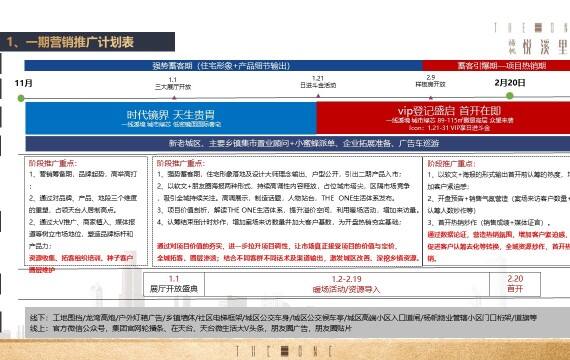Click the dark blue 新老城区 strategy bar
Image resolution: width=570 pixels, height=360 pixels.
pyautogui.click(x=298, y=143)
